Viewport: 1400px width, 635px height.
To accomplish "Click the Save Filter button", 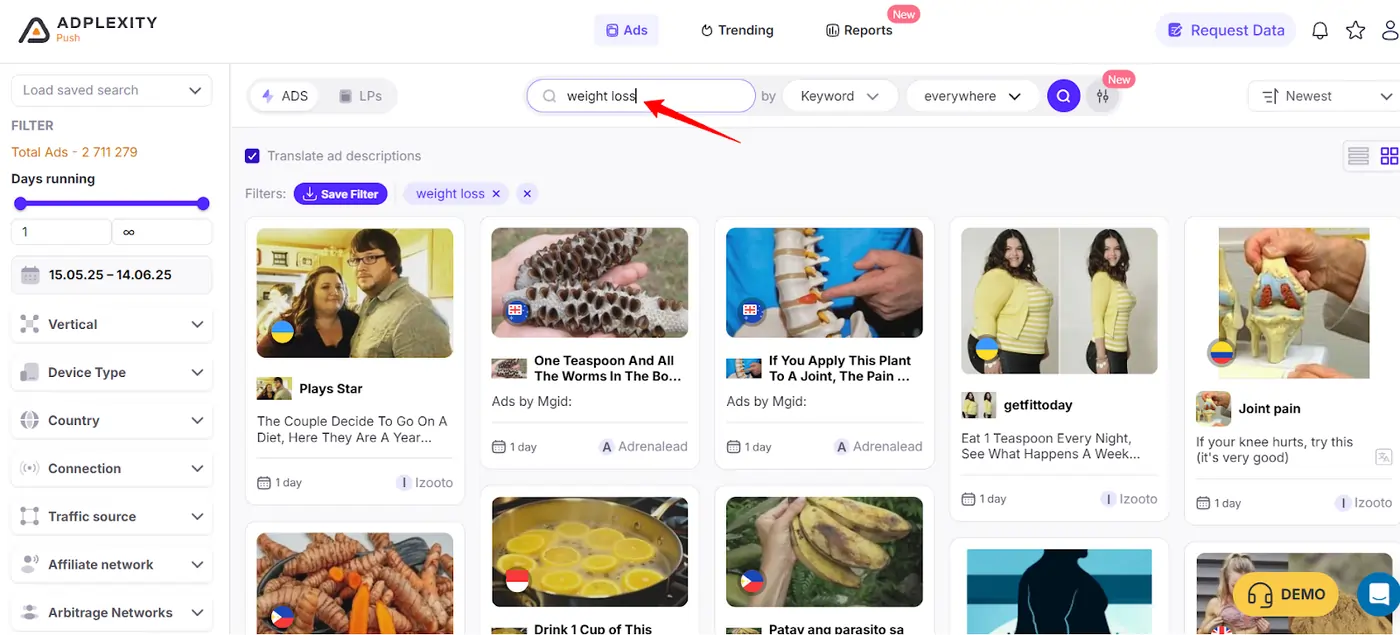I will tap(341, 194).
